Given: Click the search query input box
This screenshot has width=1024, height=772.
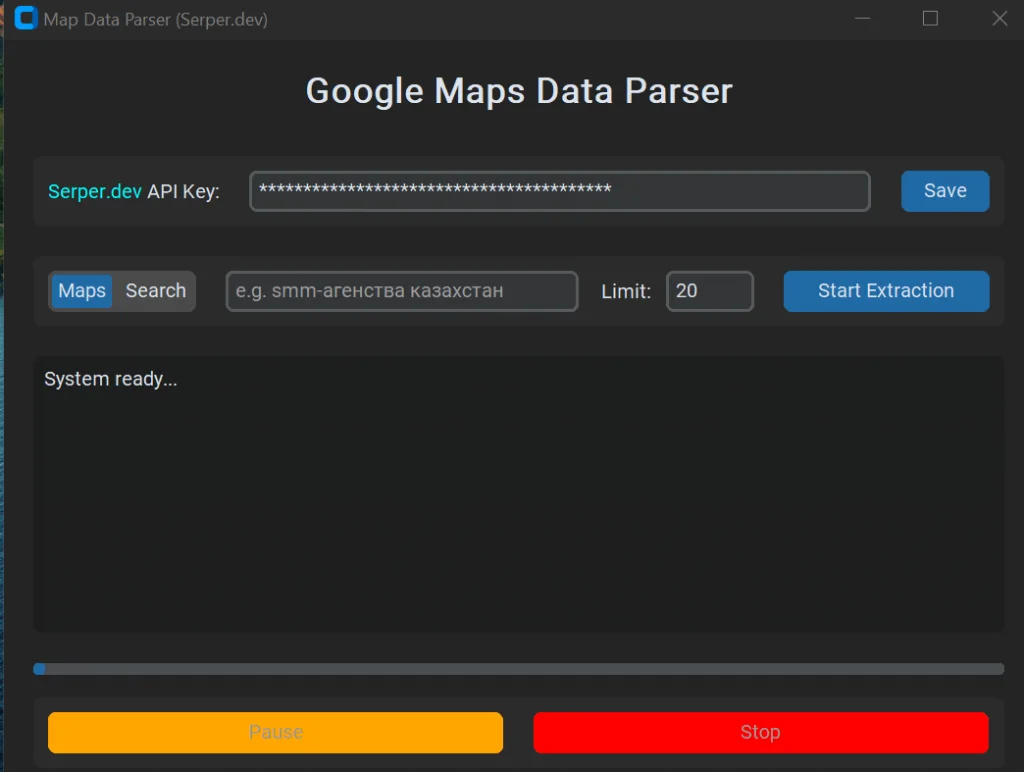Looking at the screenshot, I should [401, 292].
